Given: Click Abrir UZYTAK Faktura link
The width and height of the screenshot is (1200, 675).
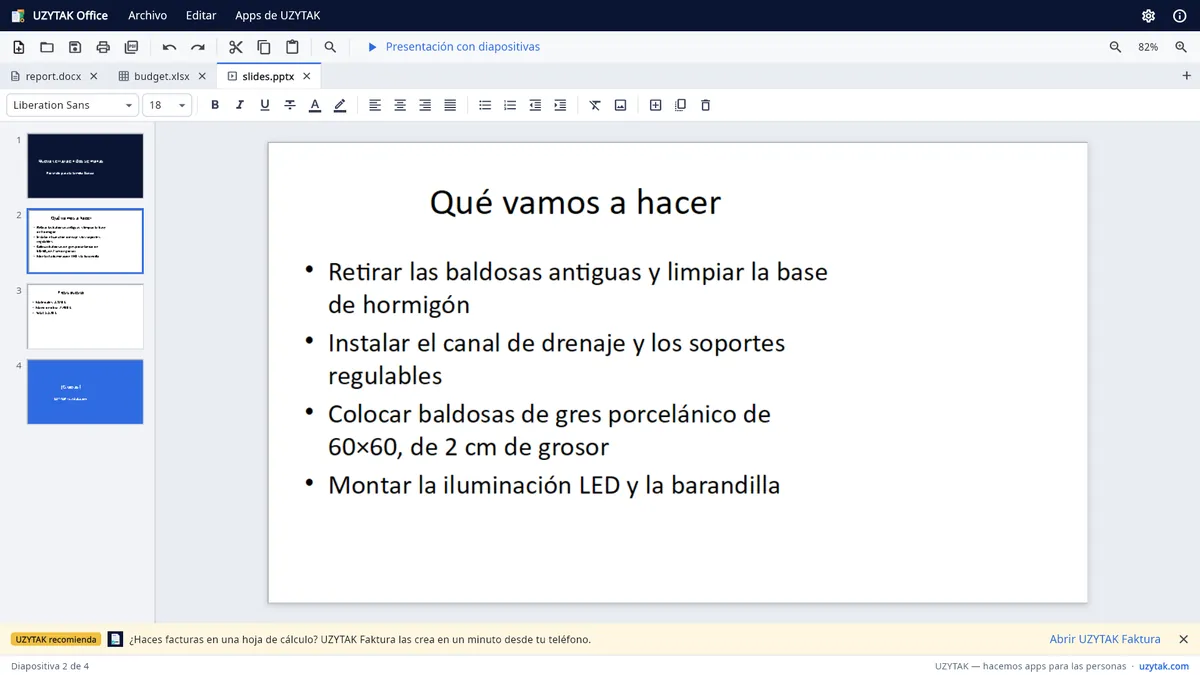Looking at the screenshot, I should click(1105, 639).
